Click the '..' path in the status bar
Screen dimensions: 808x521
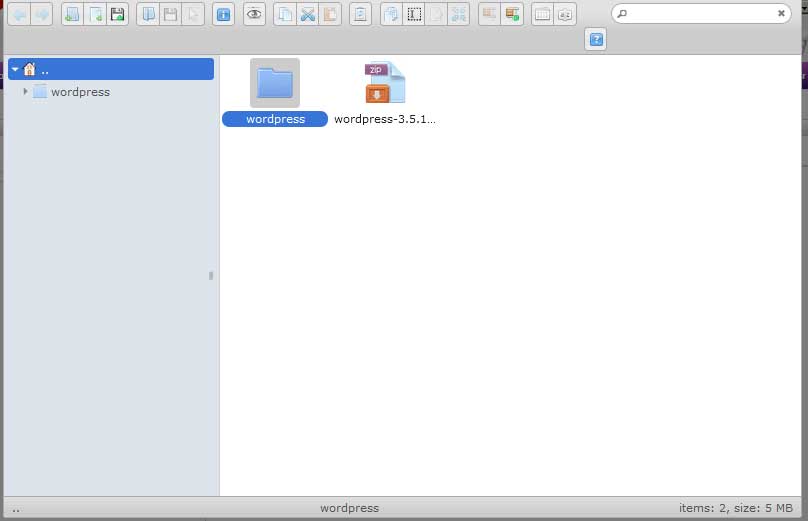[16, 509]
